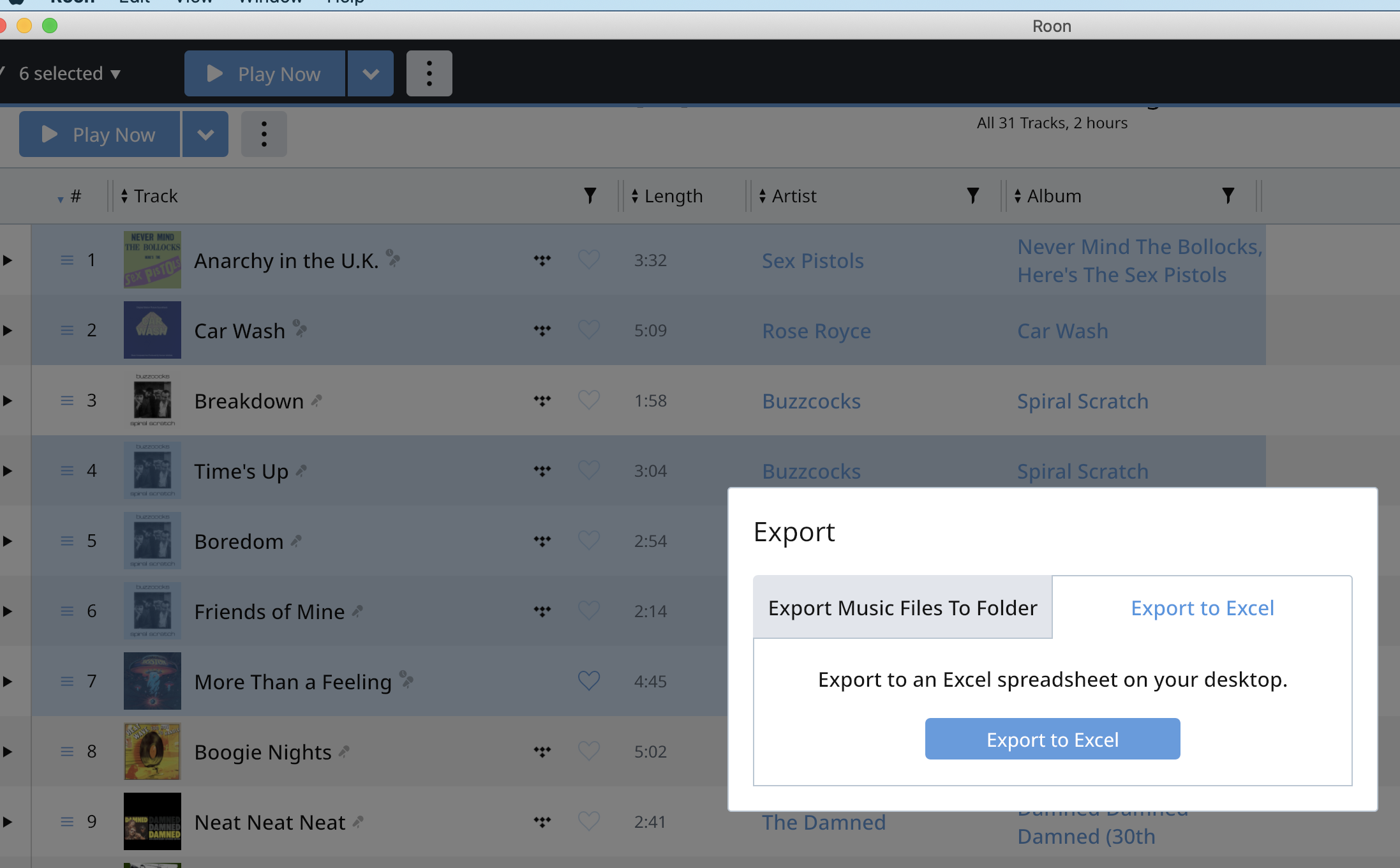Switch to Export Music Files To Folder tab
Image resolution: width=1400 pixels, height=868 pixels.
point(902,608)
